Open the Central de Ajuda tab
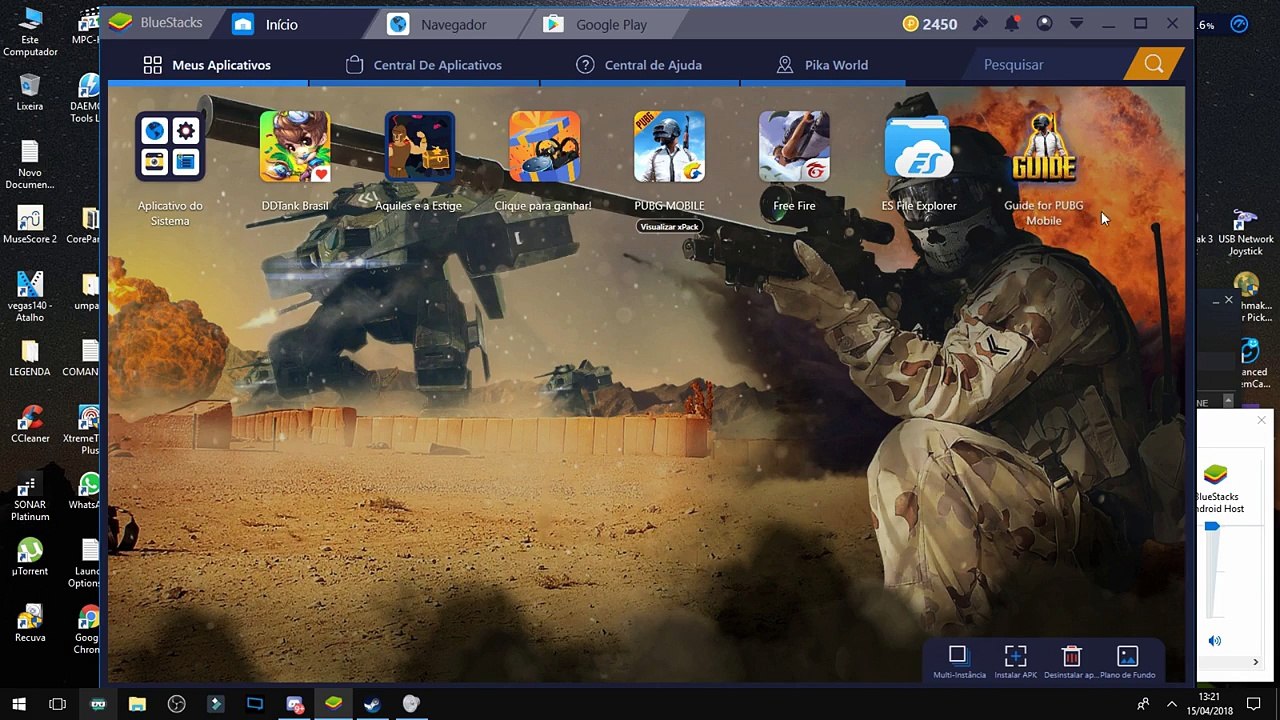This screenshot has width=1280, height=720. [639, 65]
